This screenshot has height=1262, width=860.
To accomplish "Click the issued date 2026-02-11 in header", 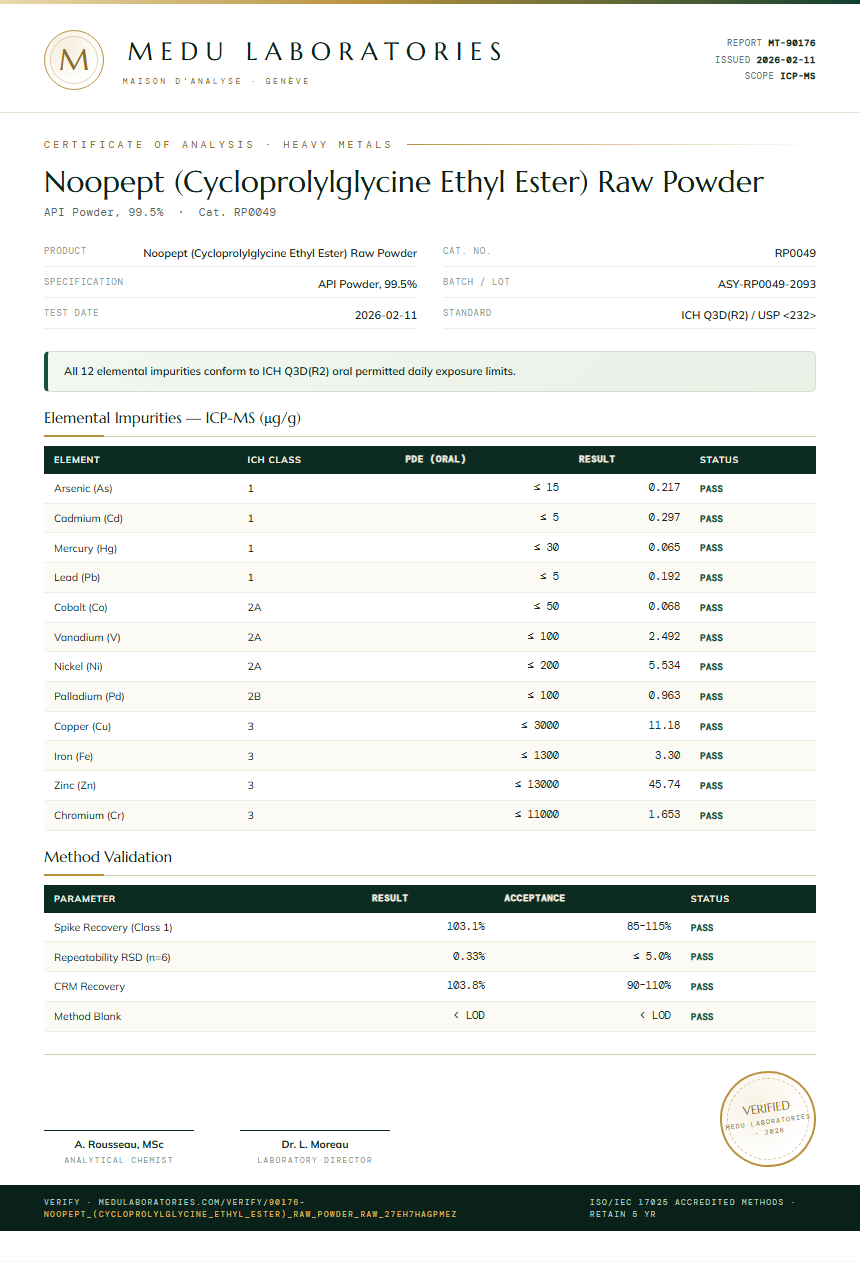I will [x=786, y=60].
